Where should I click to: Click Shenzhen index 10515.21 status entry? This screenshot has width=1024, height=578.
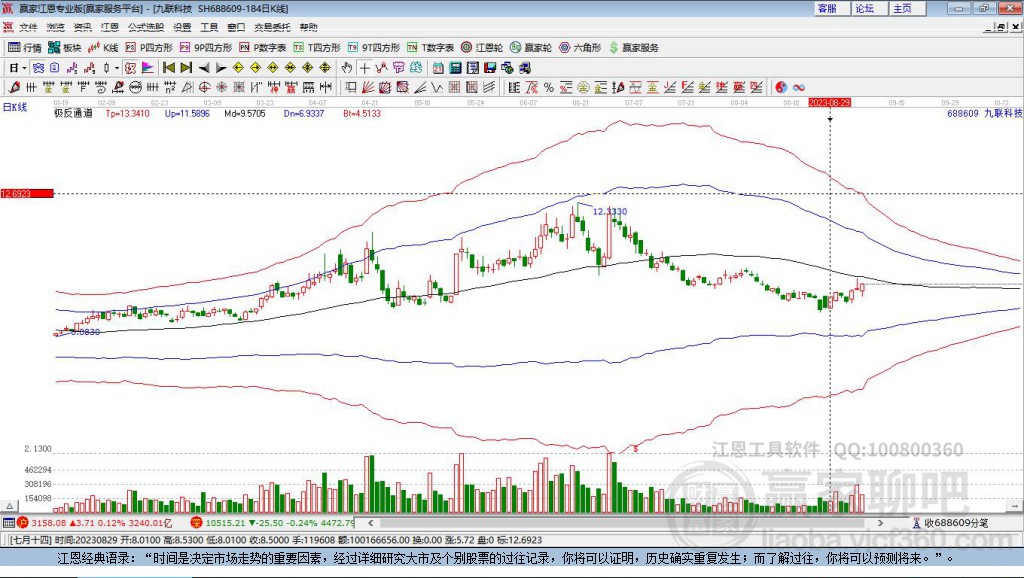click(272, 522)
